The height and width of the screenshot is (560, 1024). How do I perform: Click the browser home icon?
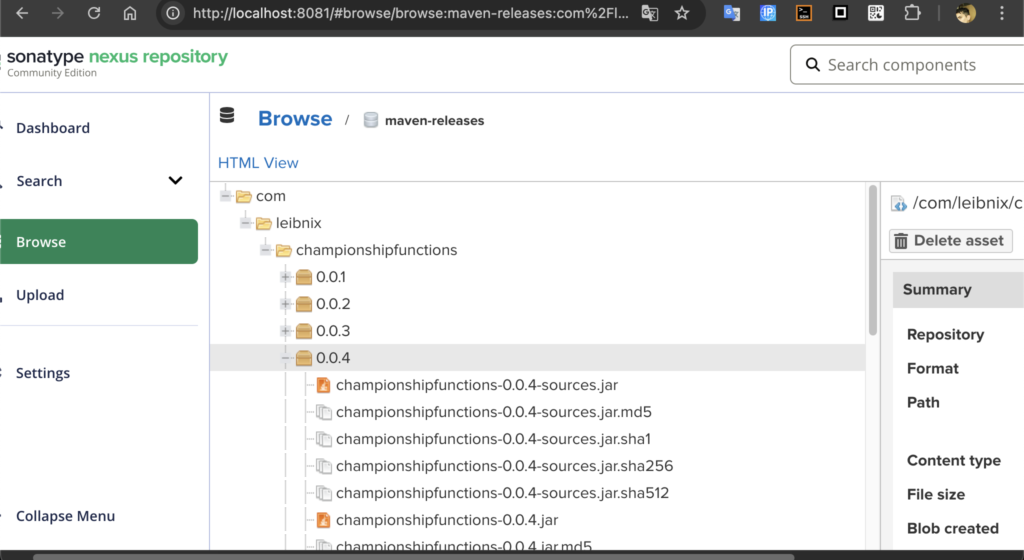[x=130, y=13]
